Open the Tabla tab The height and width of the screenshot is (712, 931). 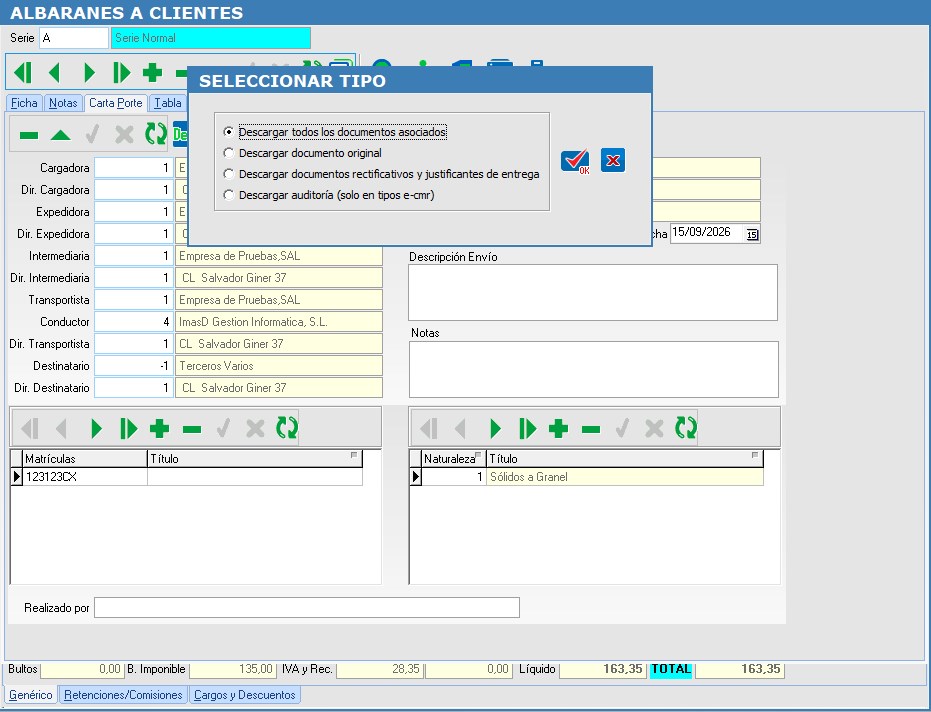[x=168, y=103]
